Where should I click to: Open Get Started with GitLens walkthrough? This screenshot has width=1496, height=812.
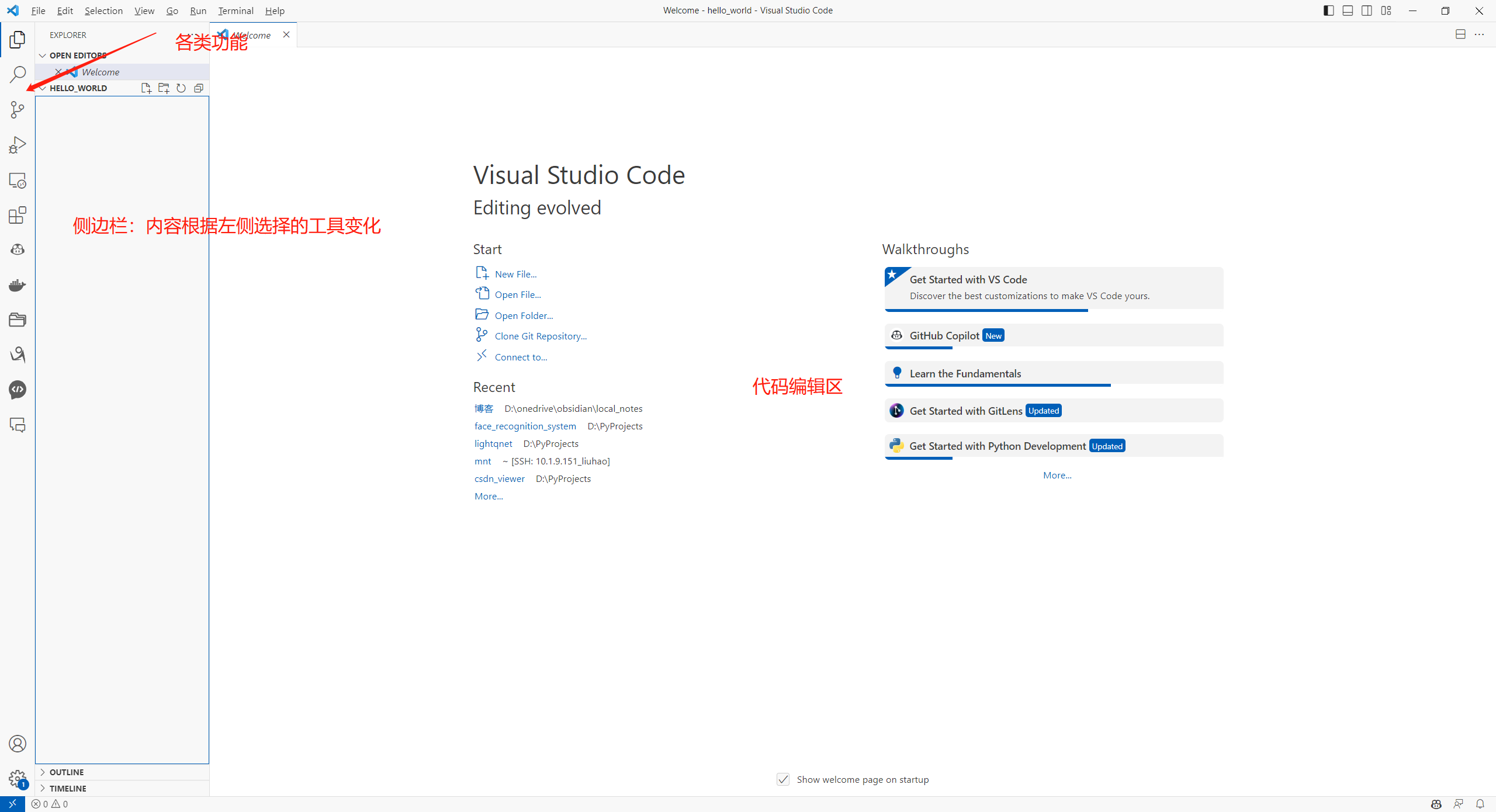tap(1054, 411)
